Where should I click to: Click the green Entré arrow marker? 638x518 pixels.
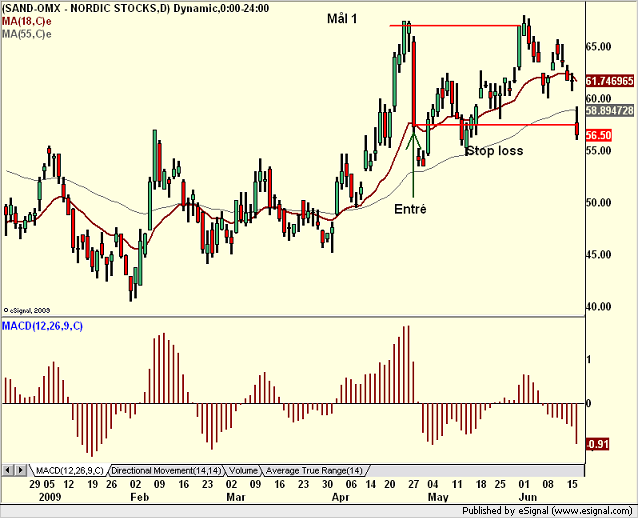click(x=413, y=163)
